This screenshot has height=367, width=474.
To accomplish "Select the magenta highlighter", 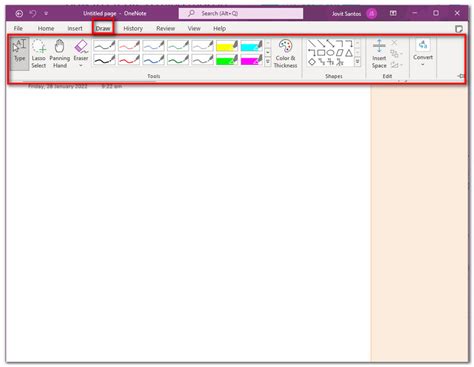I will [x=252, y=60].
